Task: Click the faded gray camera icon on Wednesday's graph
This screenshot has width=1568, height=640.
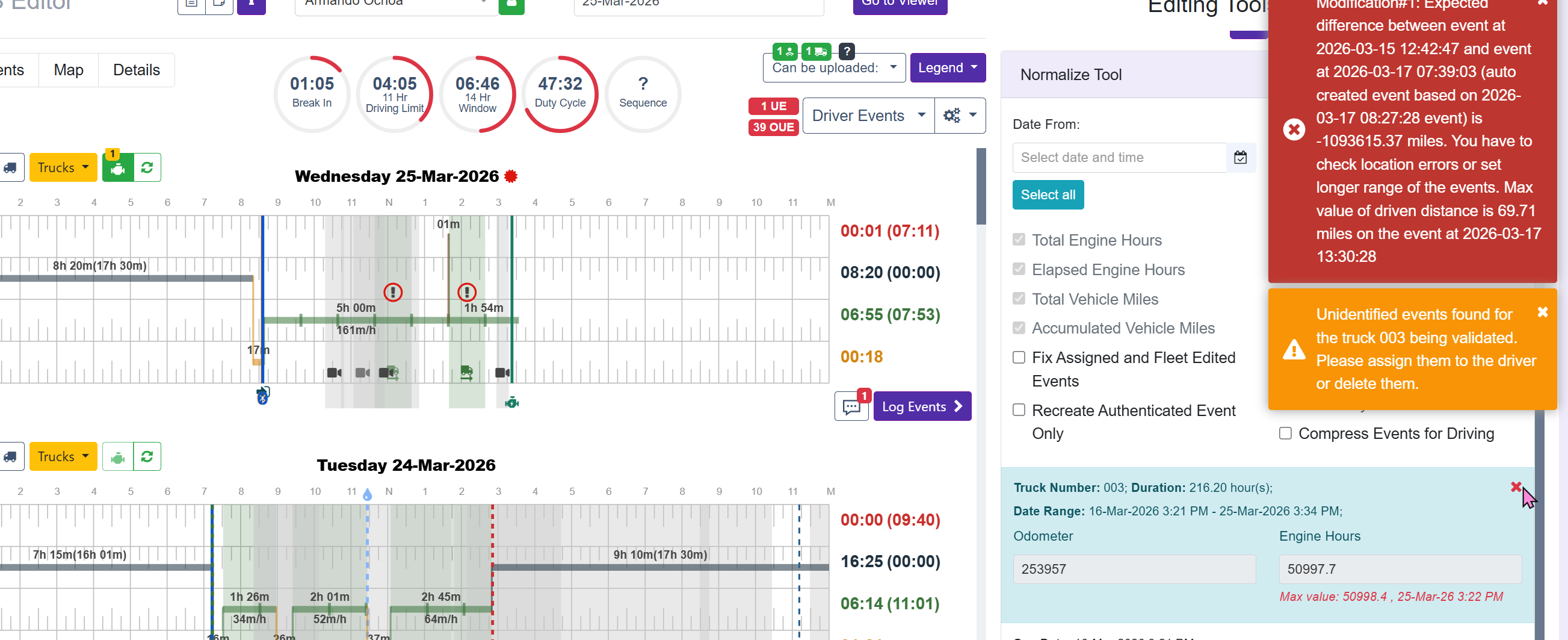Action: [363, 372]
